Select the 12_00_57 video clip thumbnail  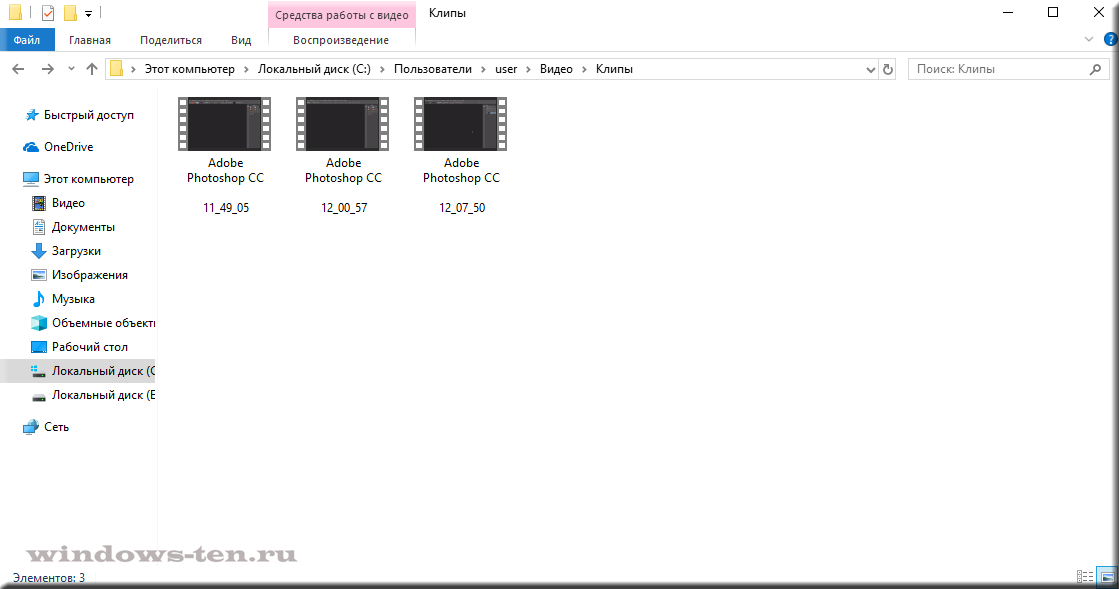click(343, 123)
